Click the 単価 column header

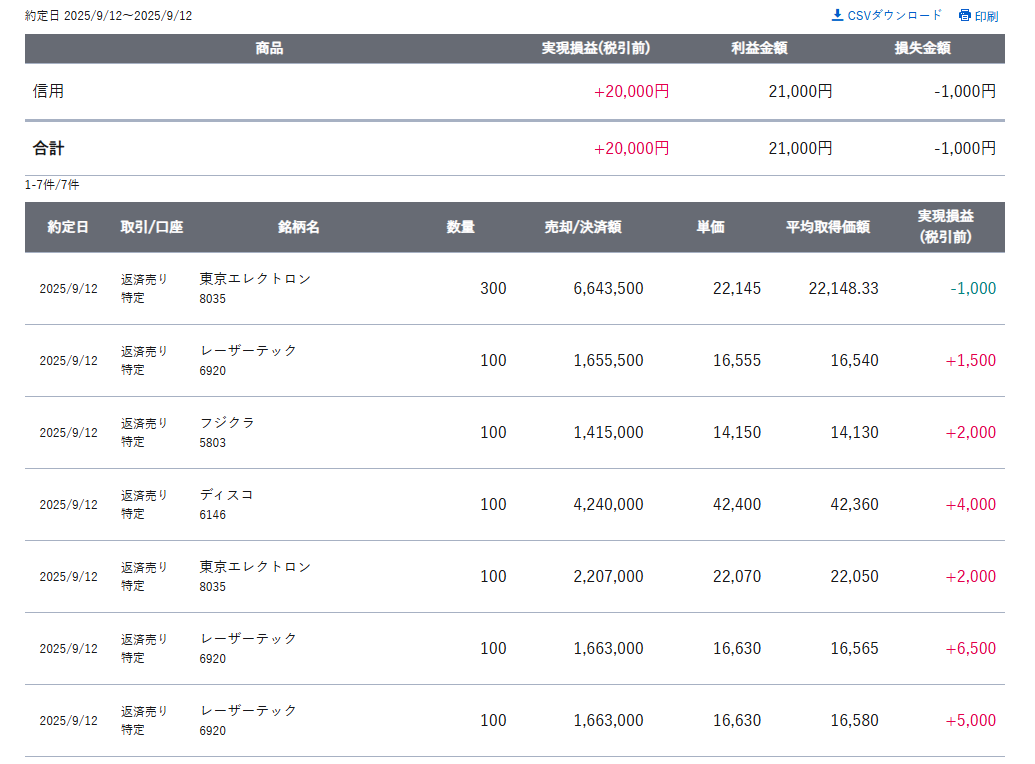coord(711,227)
